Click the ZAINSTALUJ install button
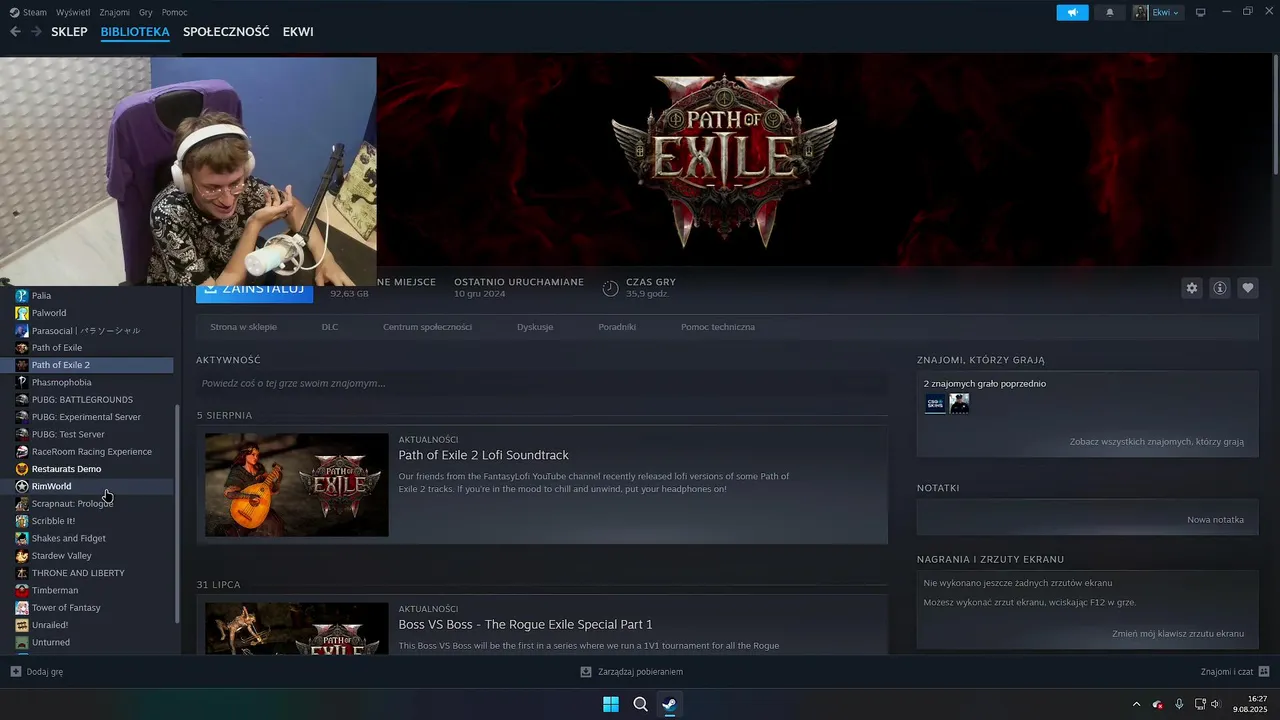Screen dimensions: 1280x720 pyautogui.click(x=254, y=290)
